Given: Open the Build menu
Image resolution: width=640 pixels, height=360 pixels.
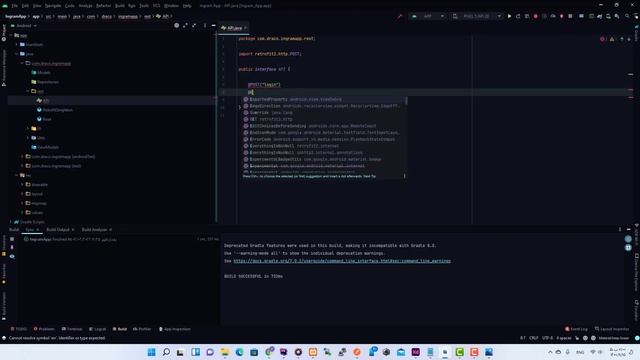Looking at the screenshot, I should coord(120,6).
